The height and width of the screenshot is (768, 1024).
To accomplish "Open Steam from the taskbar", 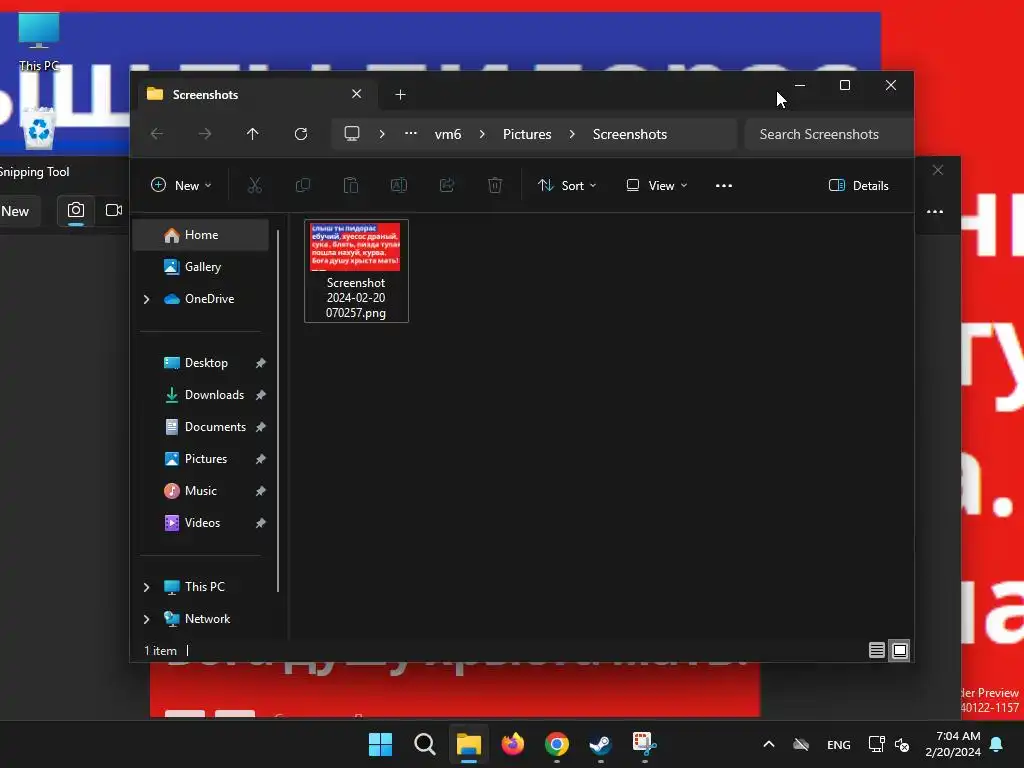I will click(x=600, y=744).
